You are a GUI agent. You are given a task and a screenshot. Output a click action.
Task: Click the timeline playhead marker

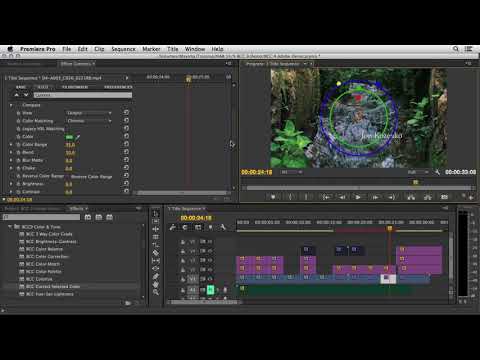(389, 228)
